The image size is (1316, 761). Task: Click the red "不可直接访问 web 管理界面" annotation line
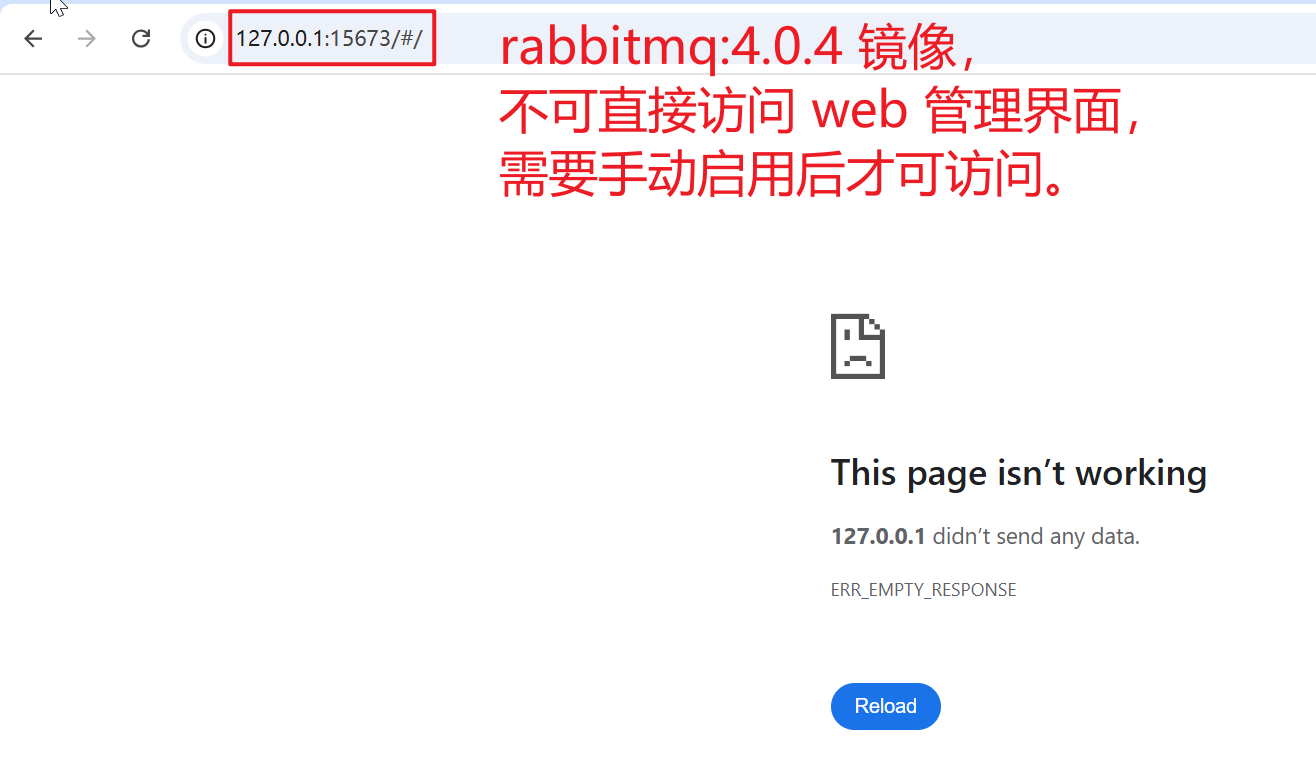[x=820, y=113]
